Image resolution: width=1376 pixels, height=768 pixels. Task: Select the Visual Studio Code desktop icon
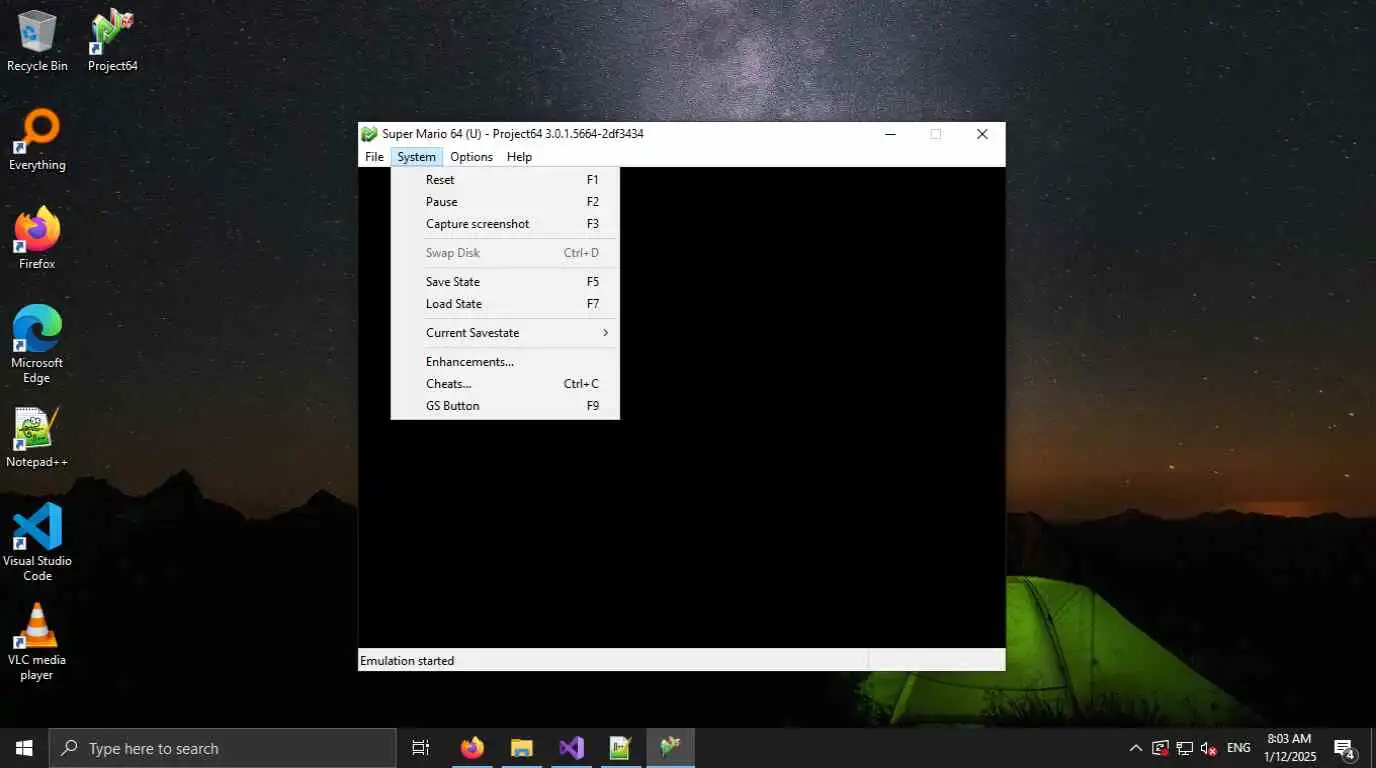[x=37, y=542]
